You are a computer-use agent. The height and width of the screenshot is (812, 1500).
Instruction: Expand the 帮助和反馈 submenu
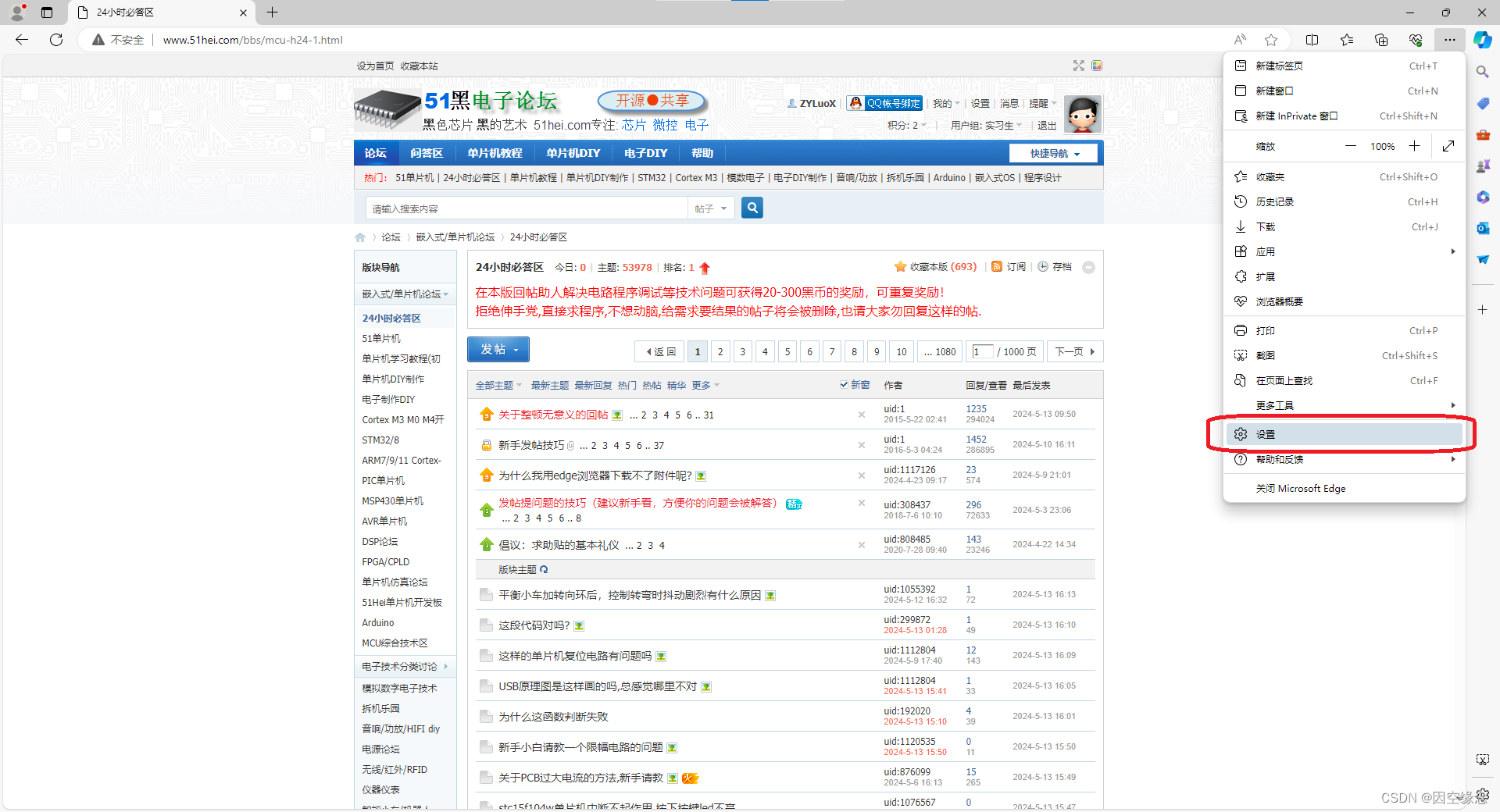(1344, 459)
